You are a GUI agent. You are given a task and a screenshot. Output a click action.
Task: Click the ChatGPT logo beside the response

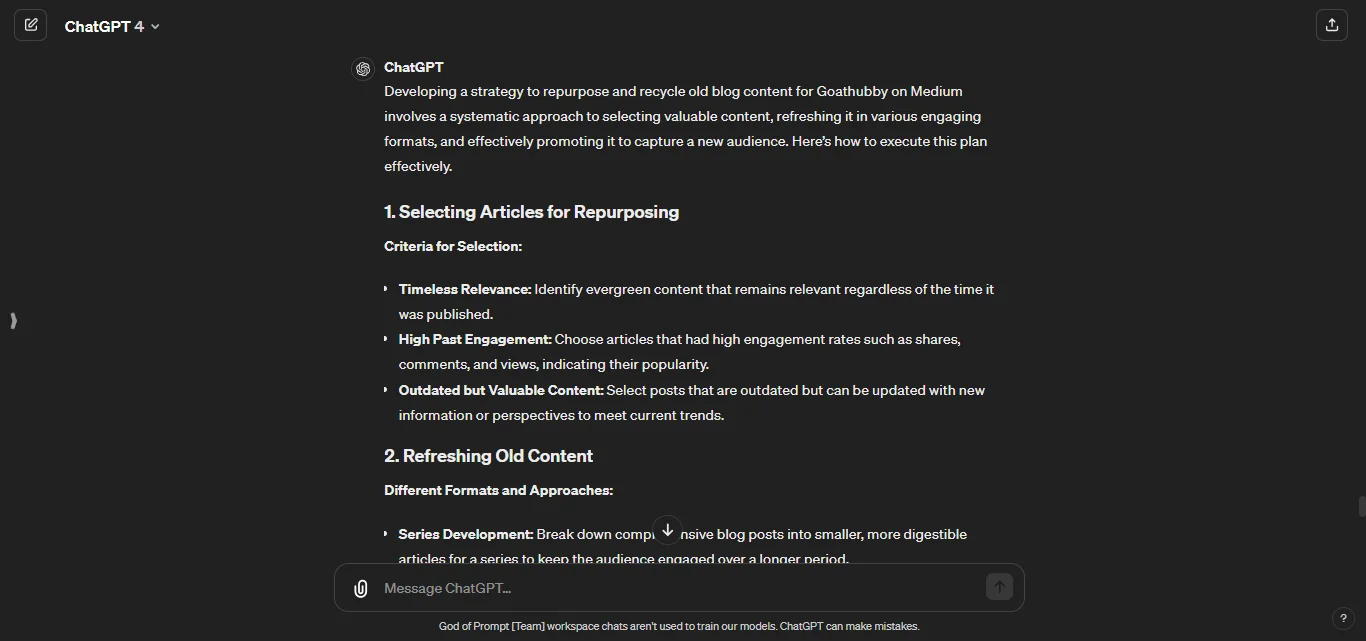tap(362, 68)
